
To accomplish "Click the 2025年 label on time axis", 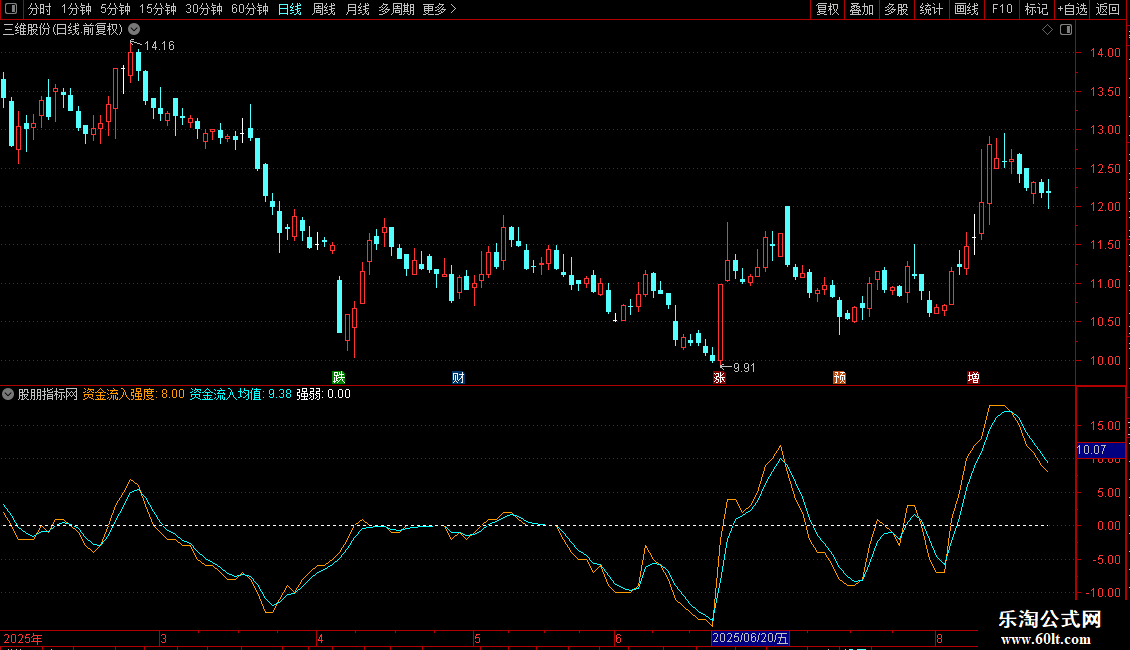I will point(23,638).
